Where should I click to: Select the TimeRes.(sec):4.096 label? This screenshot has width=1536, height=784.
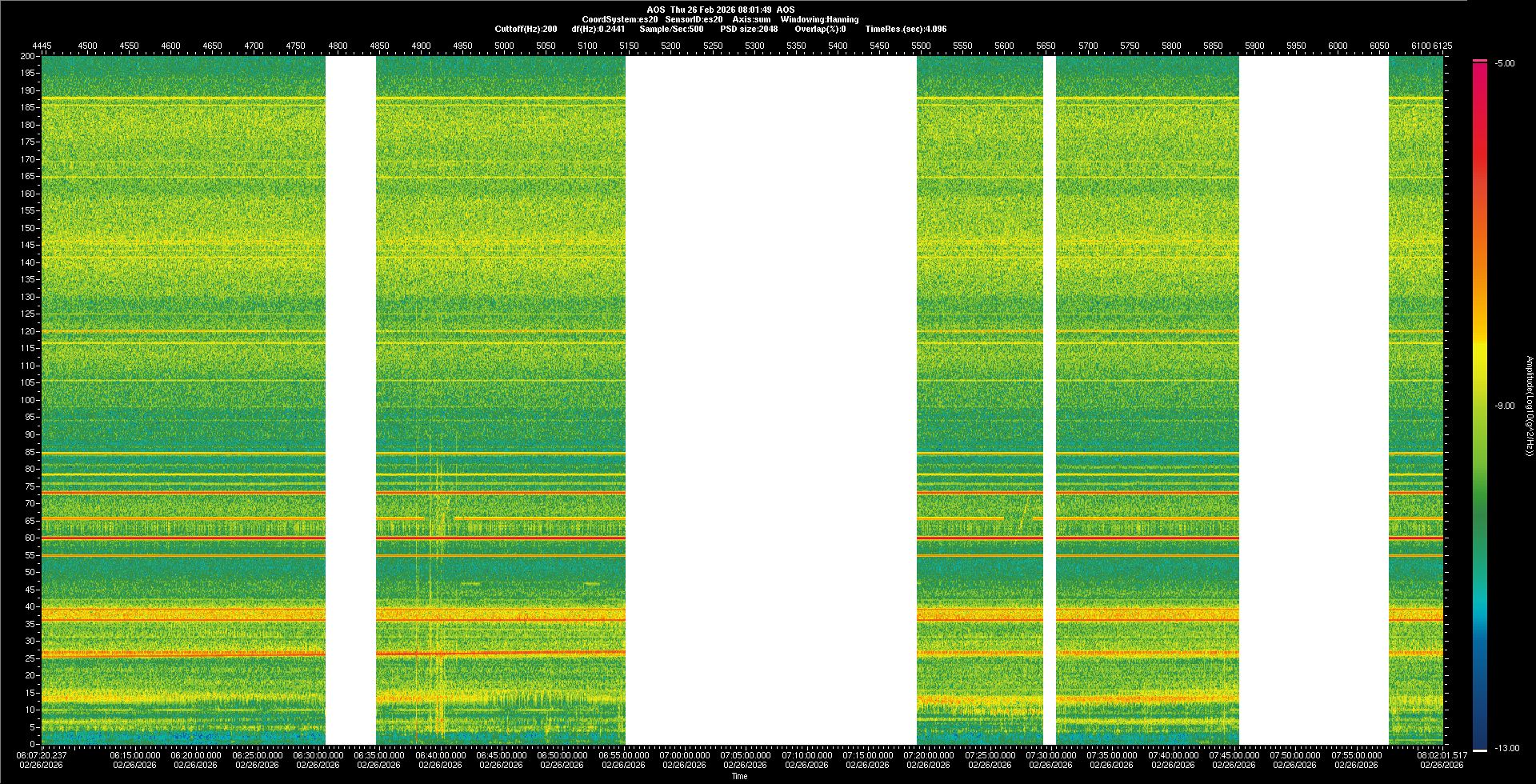(x=906, y=29)
